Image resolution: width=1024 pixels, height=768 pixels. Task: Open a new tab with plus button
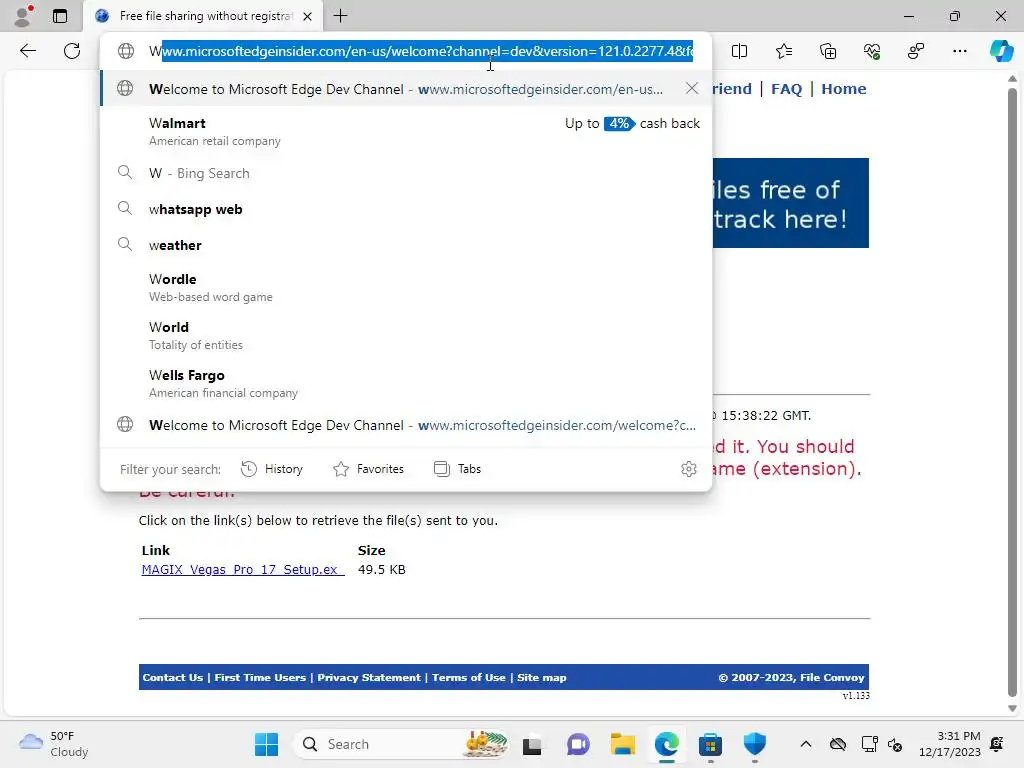click(x=340, y=16)
